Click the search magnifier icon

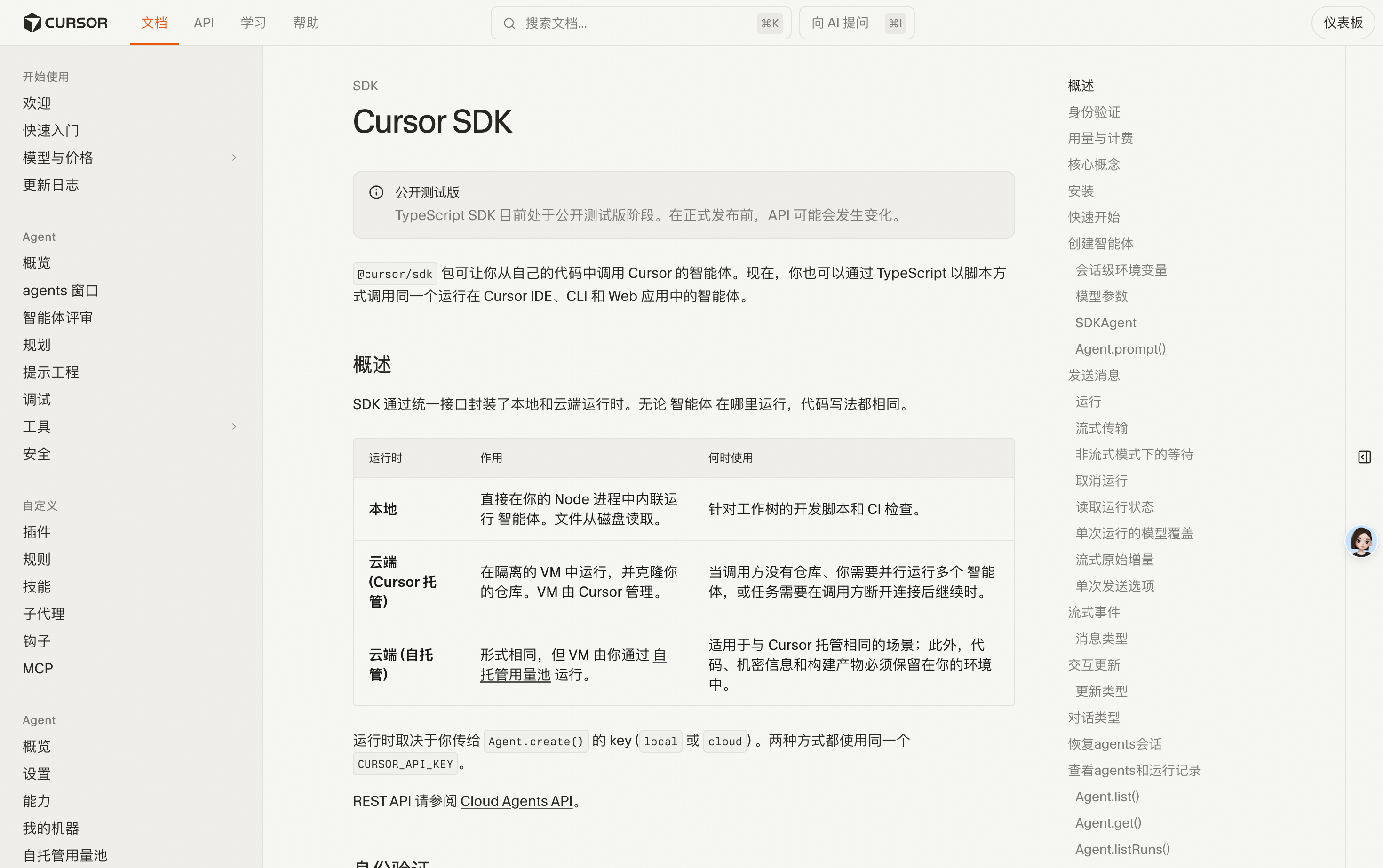click(x=509, y=24)
